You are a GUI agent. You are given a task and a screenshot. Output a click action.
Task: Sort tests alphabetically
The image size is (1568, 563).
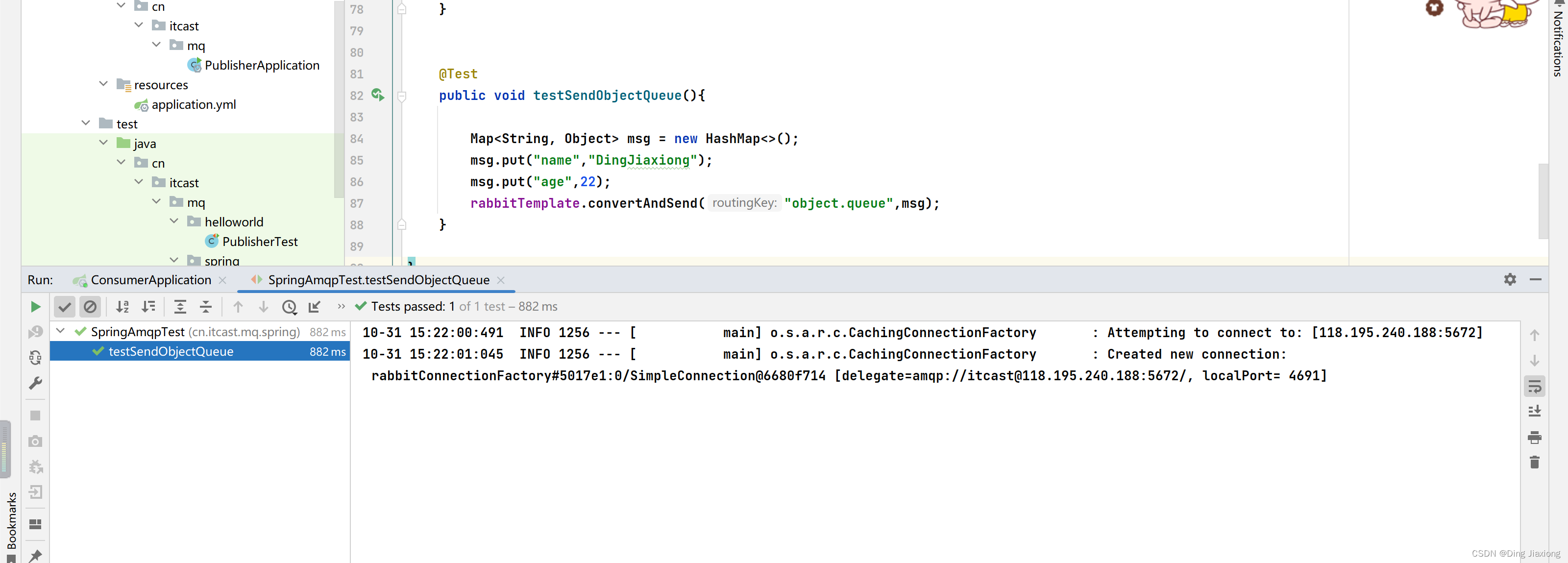pyautogui.click(x=122, y=307)
